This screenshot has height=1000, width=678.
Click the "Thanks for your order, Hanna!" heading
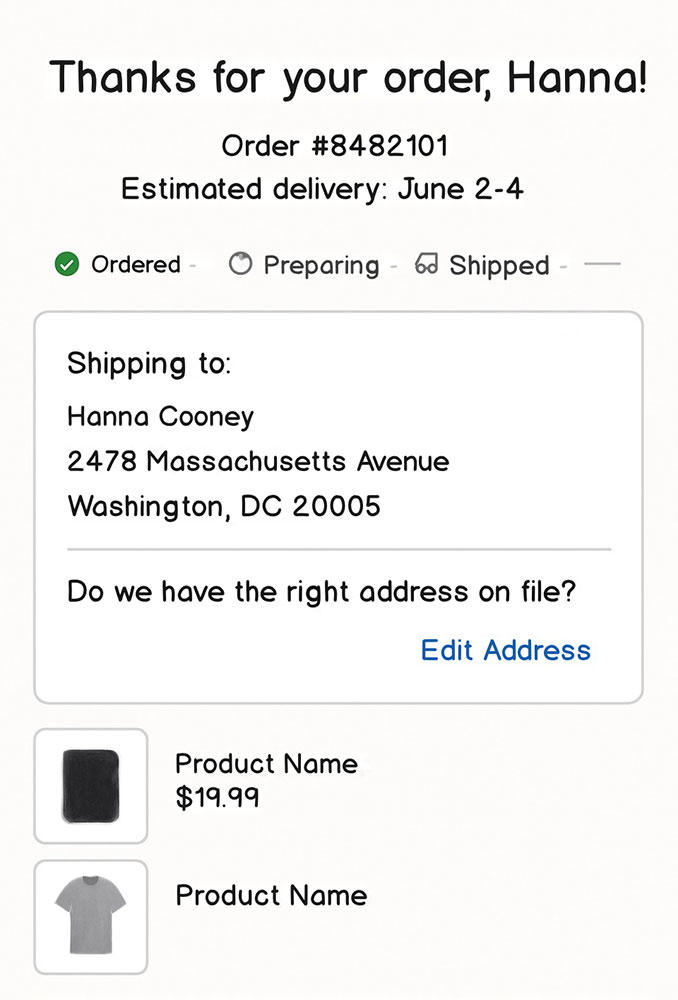[x=348, y=77]
